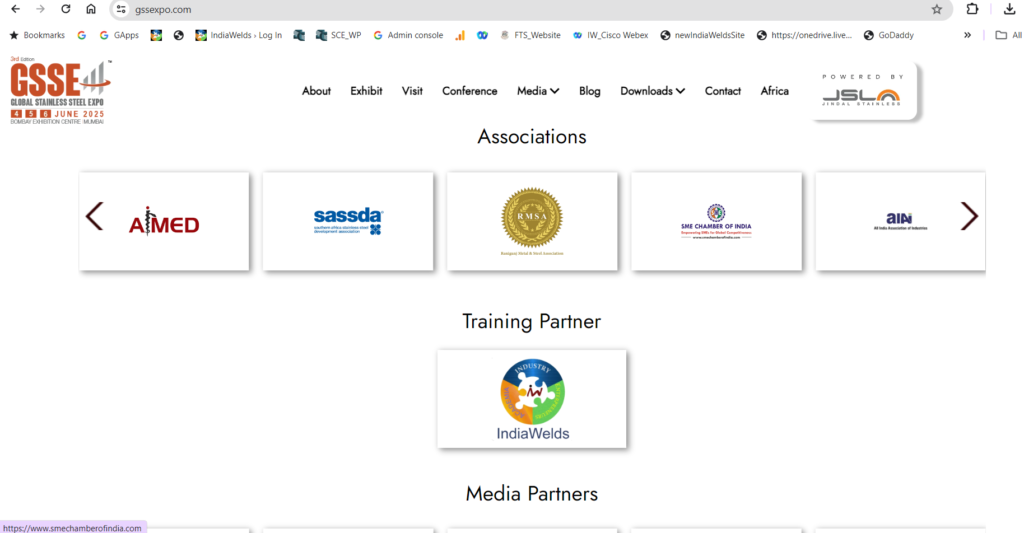Click the GSSE Global Stainless Steel Expo logo
The height and width of the screenshot is (533, 1024).
point(59,91)
